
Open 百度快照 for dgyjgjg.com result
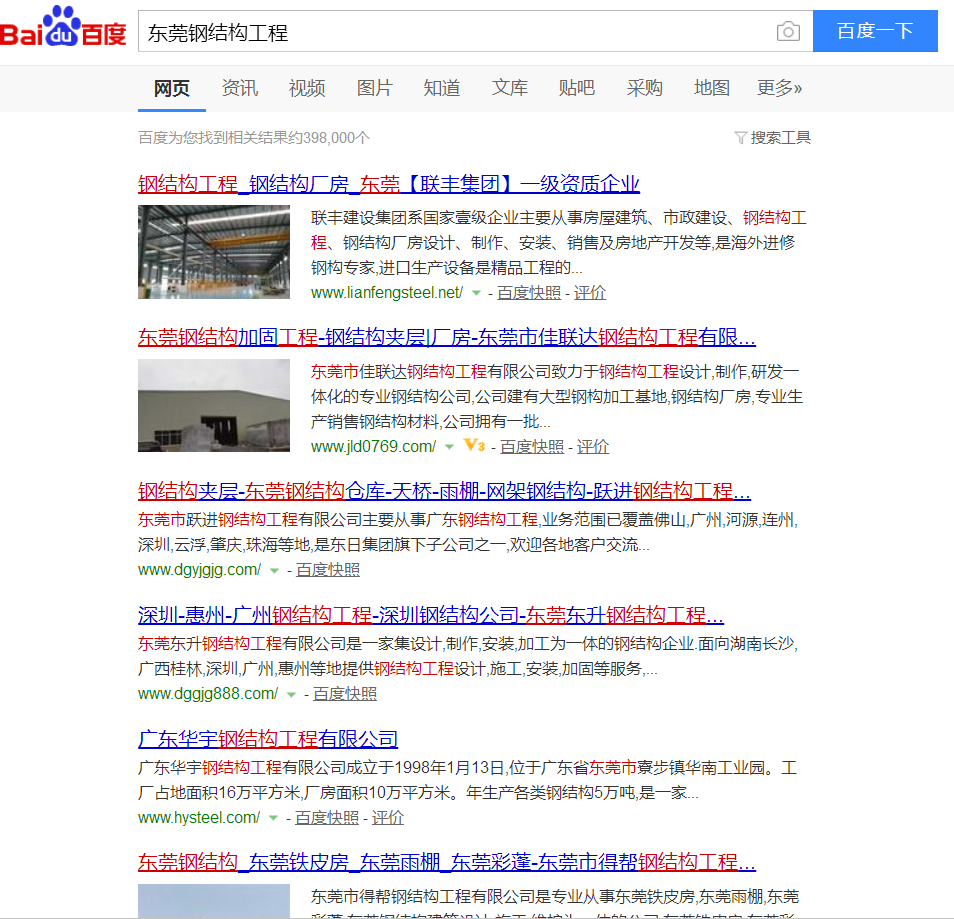pyautogui.click(x=328, y=570)
